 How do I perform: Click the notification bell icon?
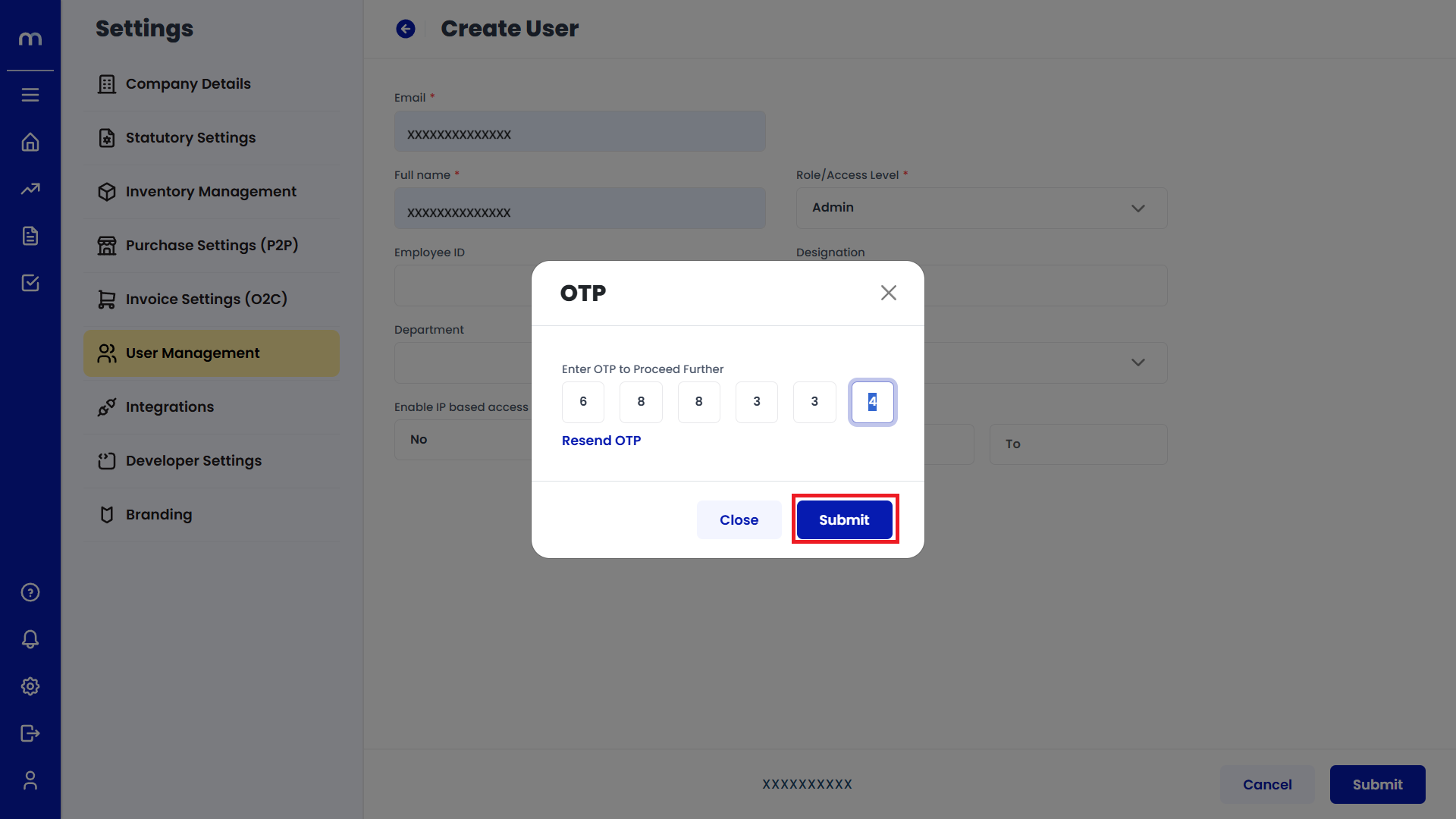(x=30, y=639)
